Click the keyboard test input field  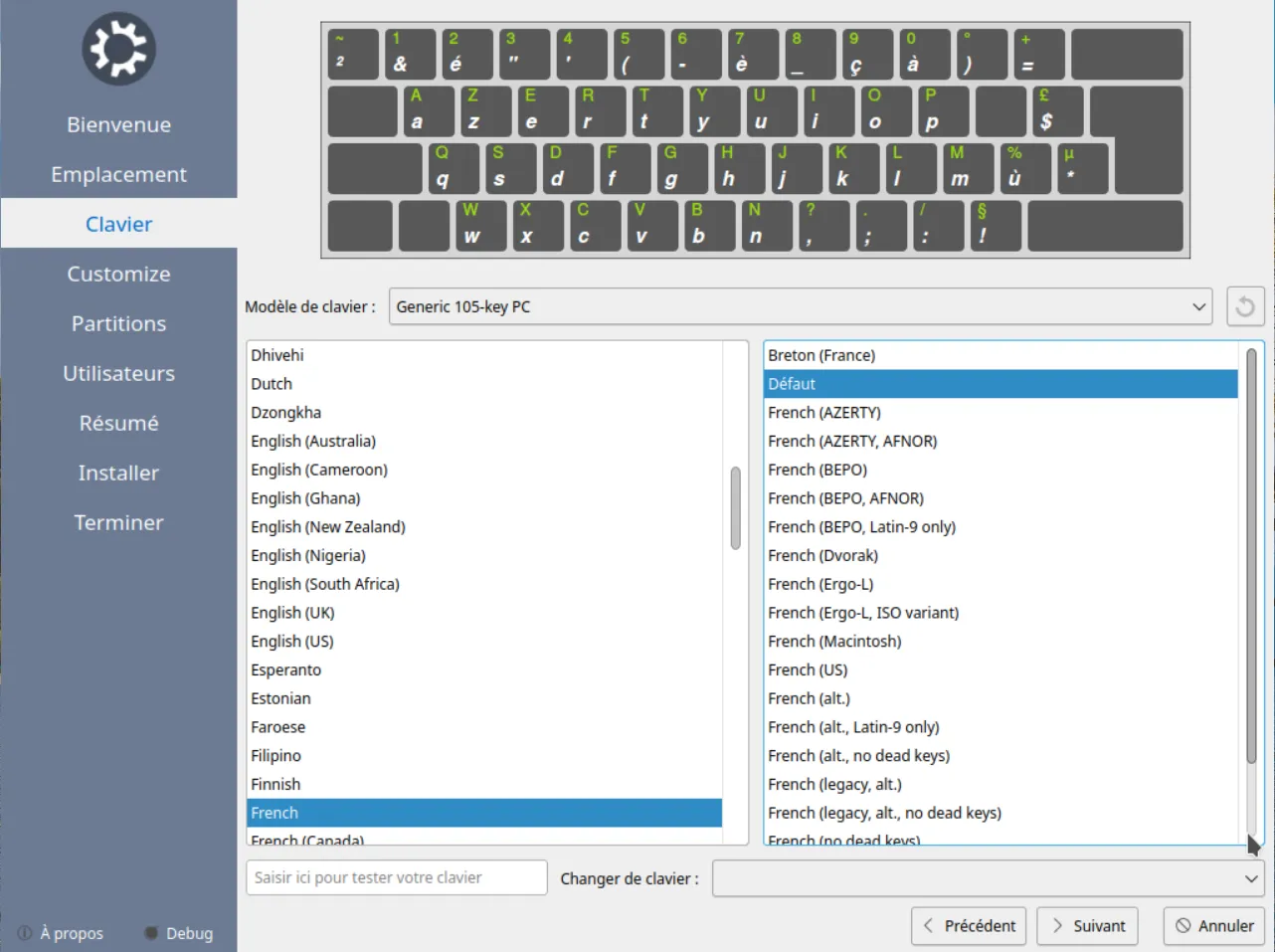point(396,877)
